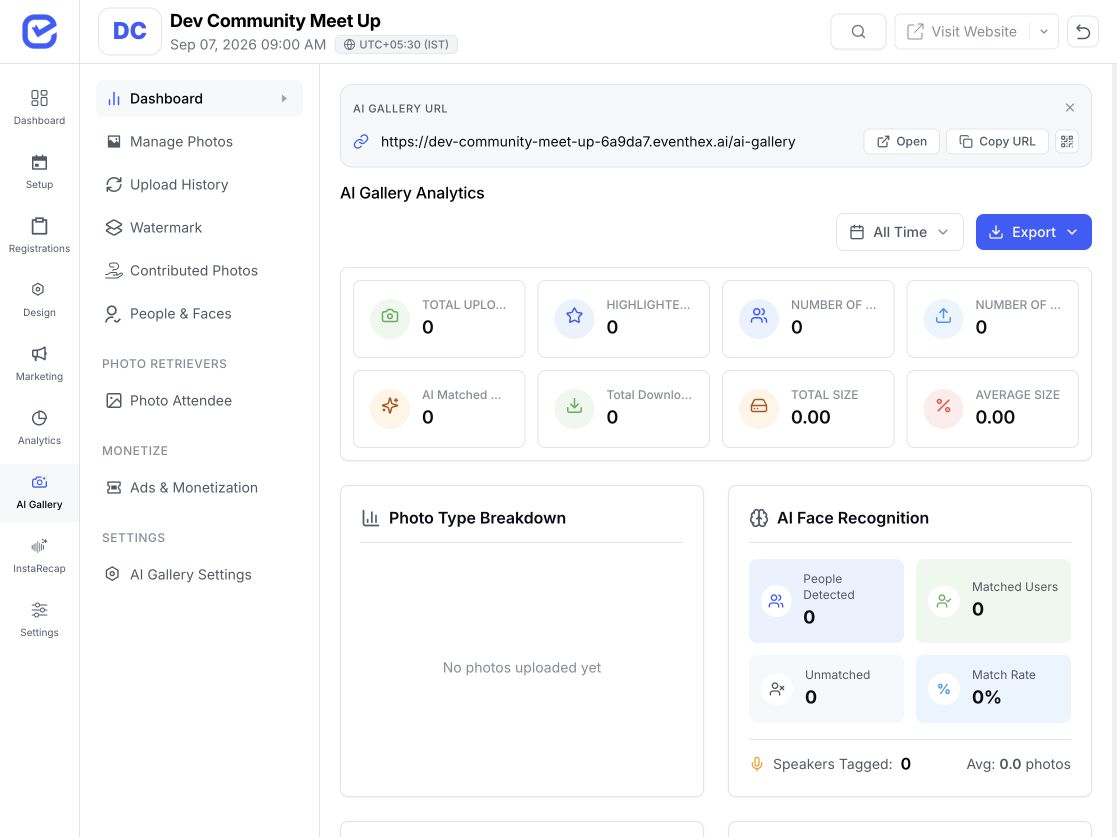Open the AI gallery link

point(902,141)
